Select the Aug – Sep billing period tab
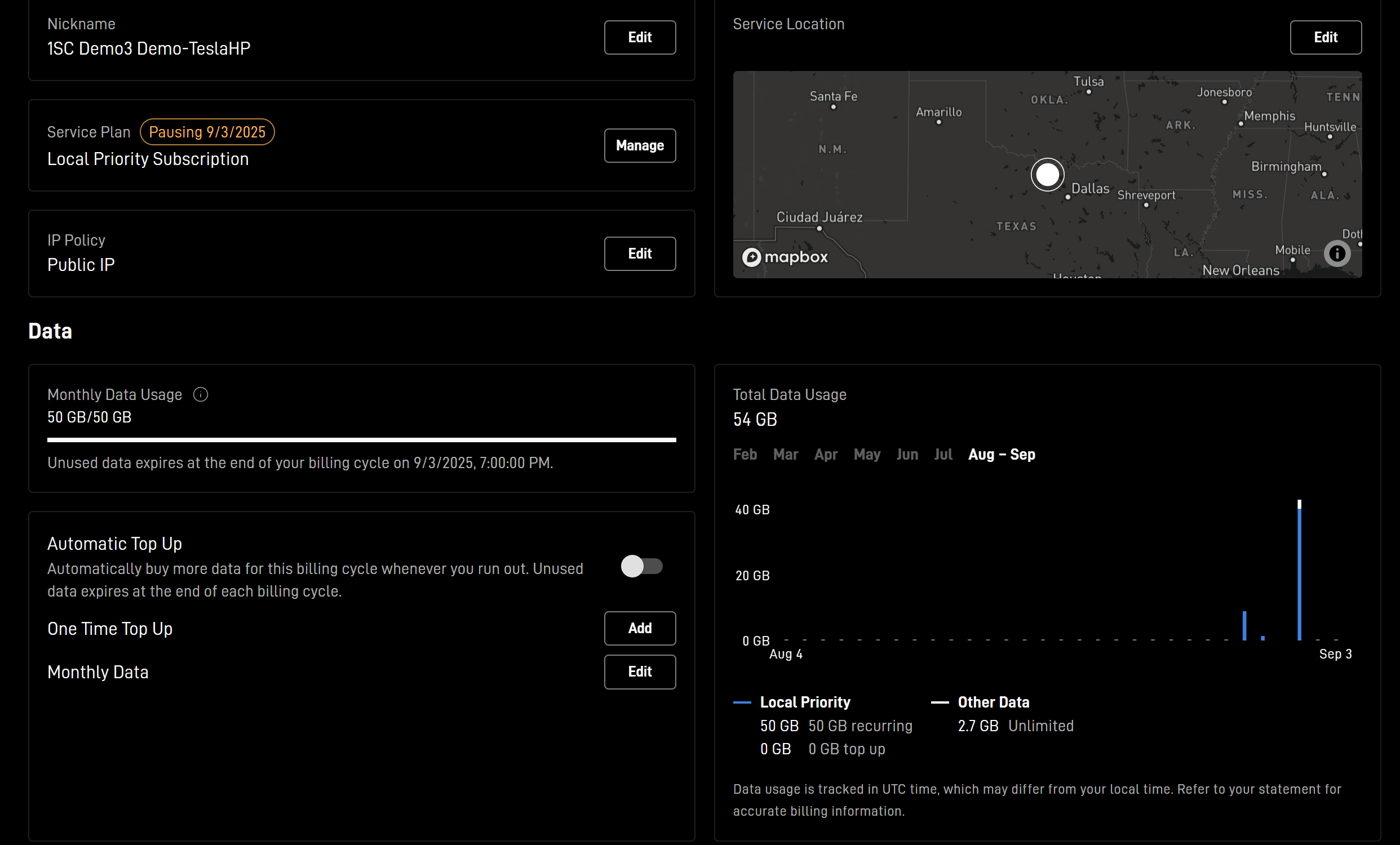The width and height of the screenshot is (1400, 845). click(x=1002, y=454)
